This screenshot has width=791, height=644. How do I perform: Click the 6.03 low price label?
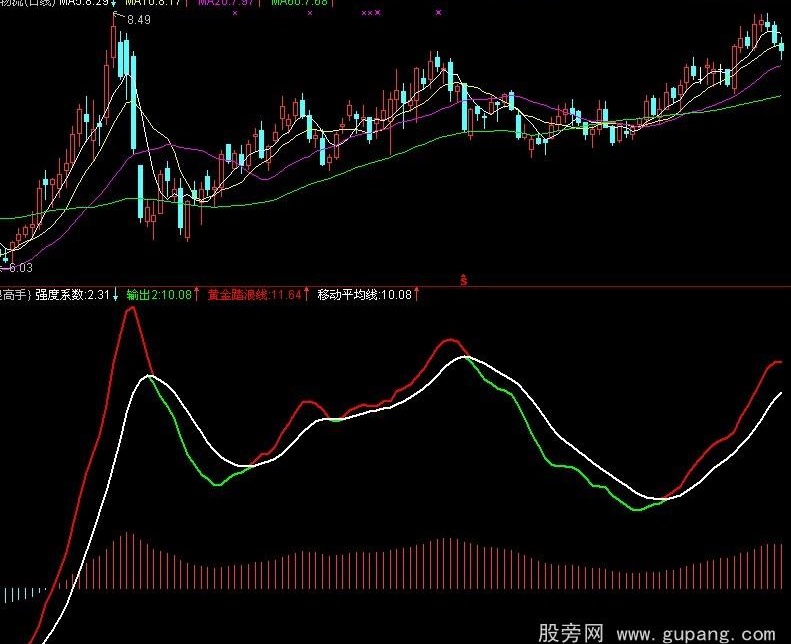(21, 268)
